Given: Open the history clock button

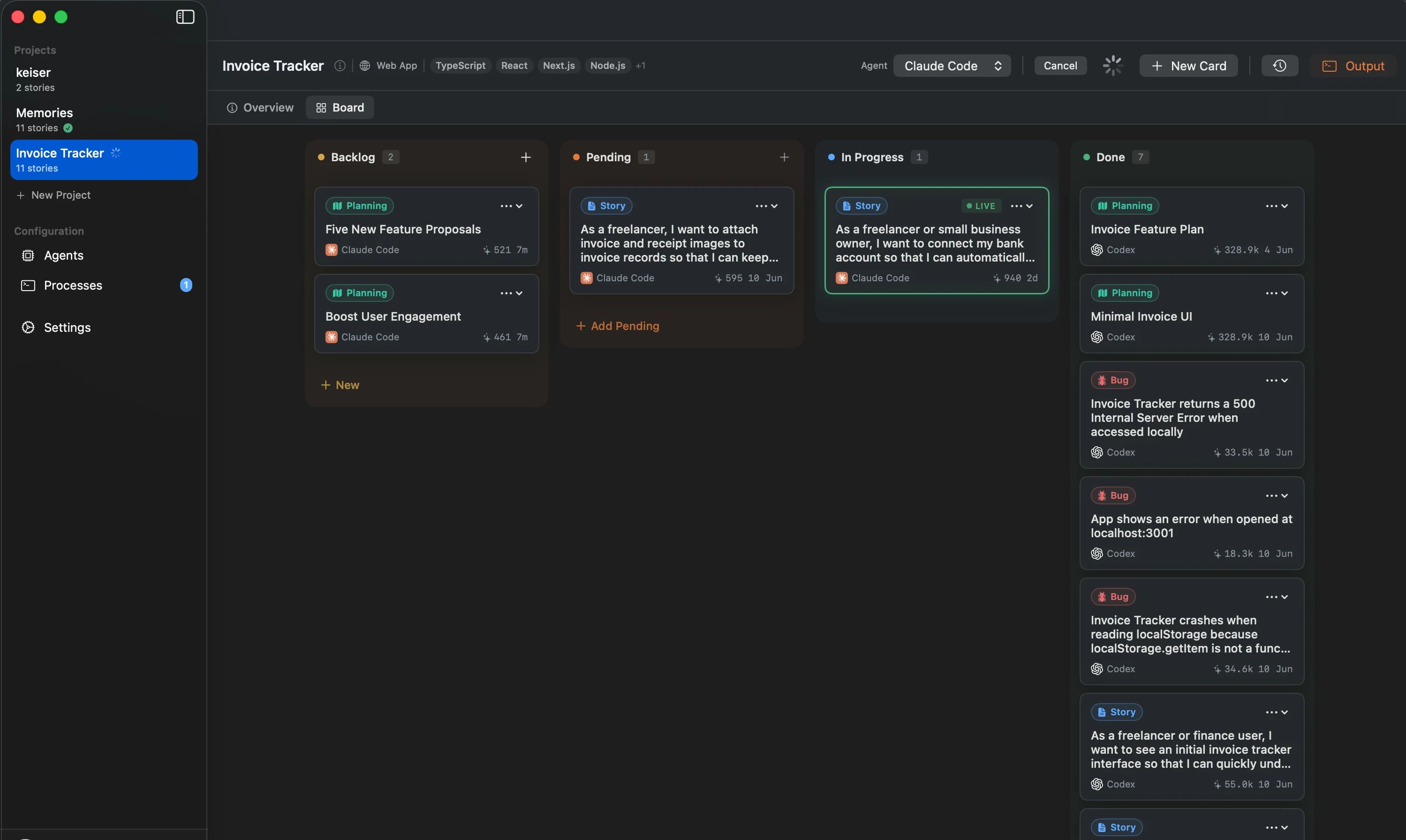Looking at the screenshot, I should (x=1279, y=66).
